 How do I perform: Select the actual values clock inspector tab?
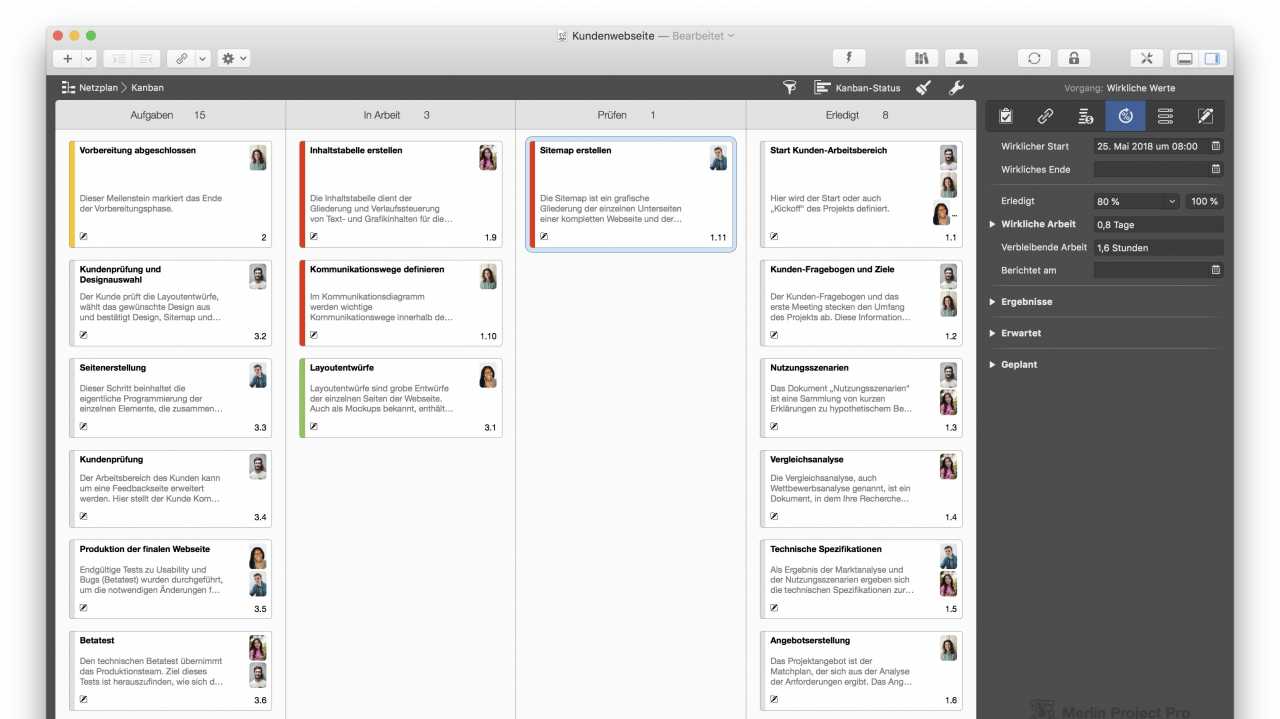click(x=1125, y=116)
